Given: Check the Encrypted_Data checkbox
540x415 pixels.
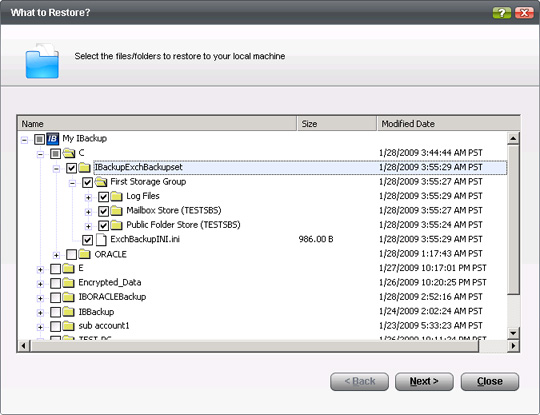Looking at the screenshot, I should pyautogui.click(x=55, y=283).
